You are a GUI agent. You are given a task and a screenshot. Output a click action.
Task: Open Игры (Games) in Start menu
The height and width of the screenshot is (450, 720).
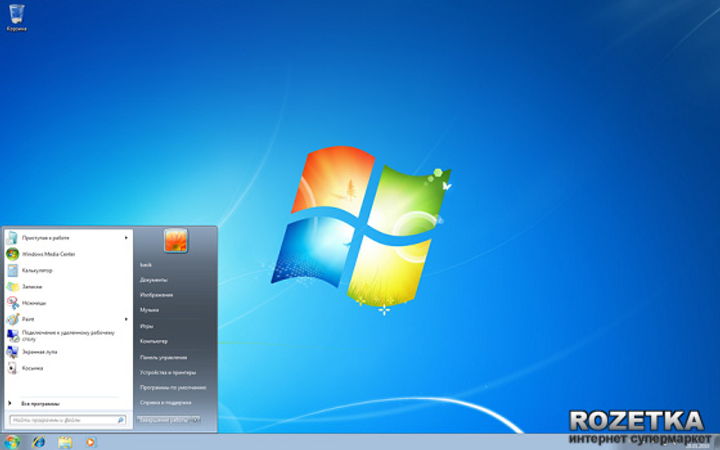click(x=146, y=326)
